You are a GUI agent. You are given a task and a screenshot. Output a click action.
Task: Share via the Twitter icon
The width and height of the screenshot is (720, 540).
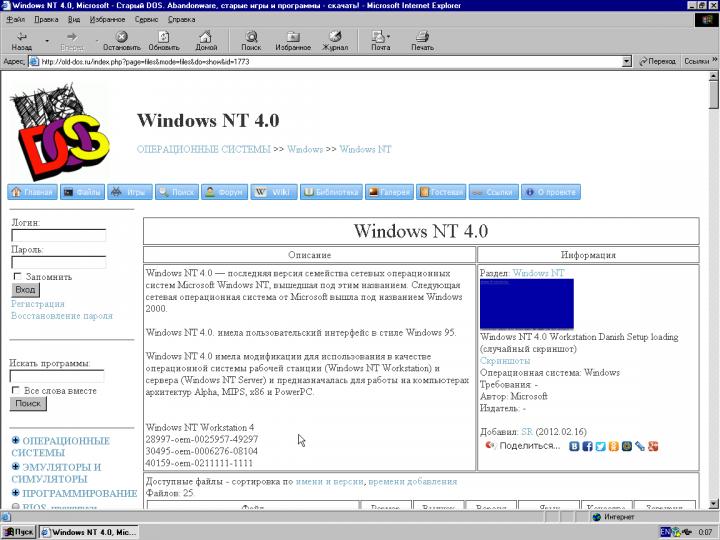pos(601,446)
